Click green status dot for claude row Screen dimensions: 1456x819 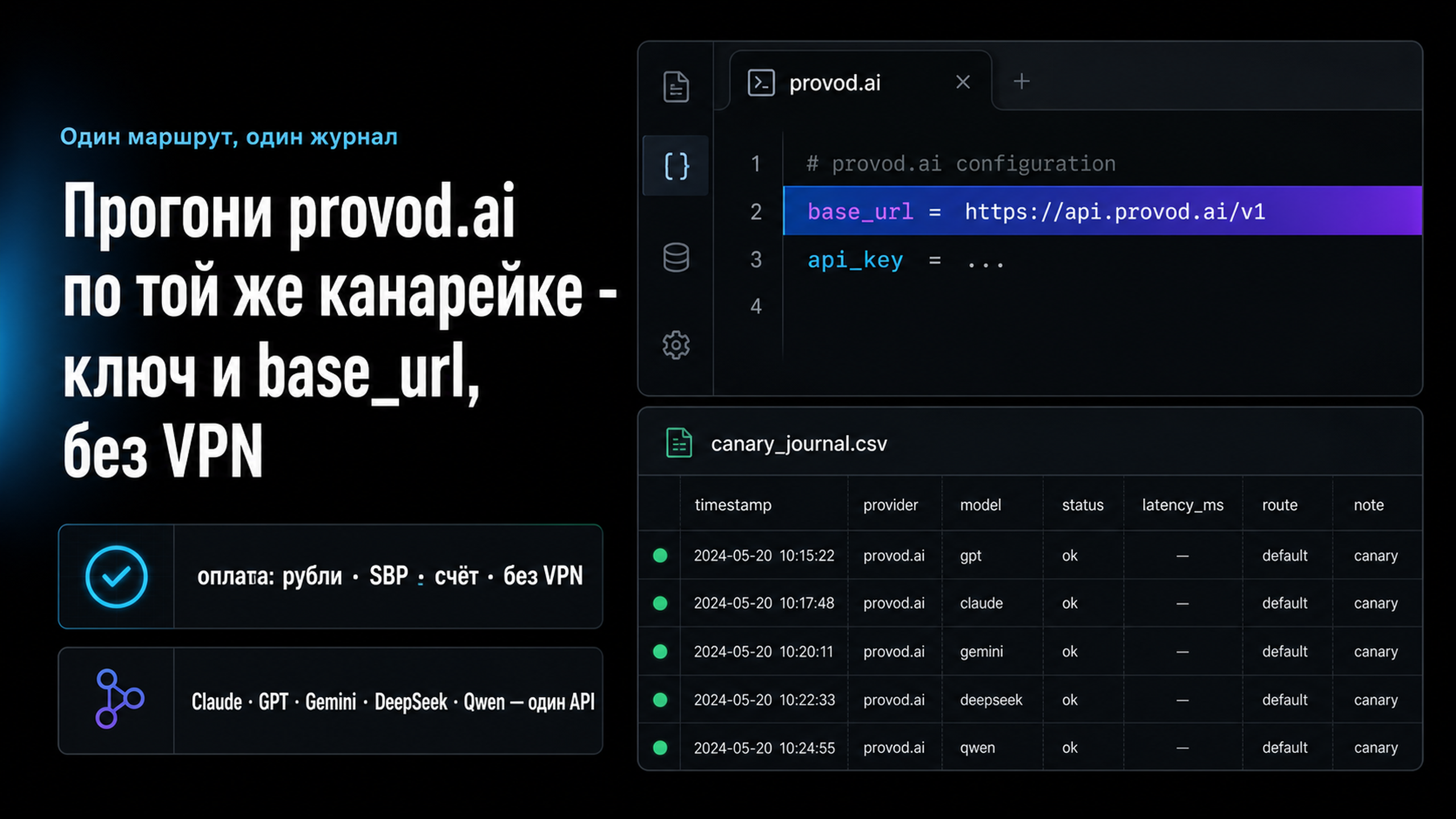pyautogui.click(x=660, y=603)
